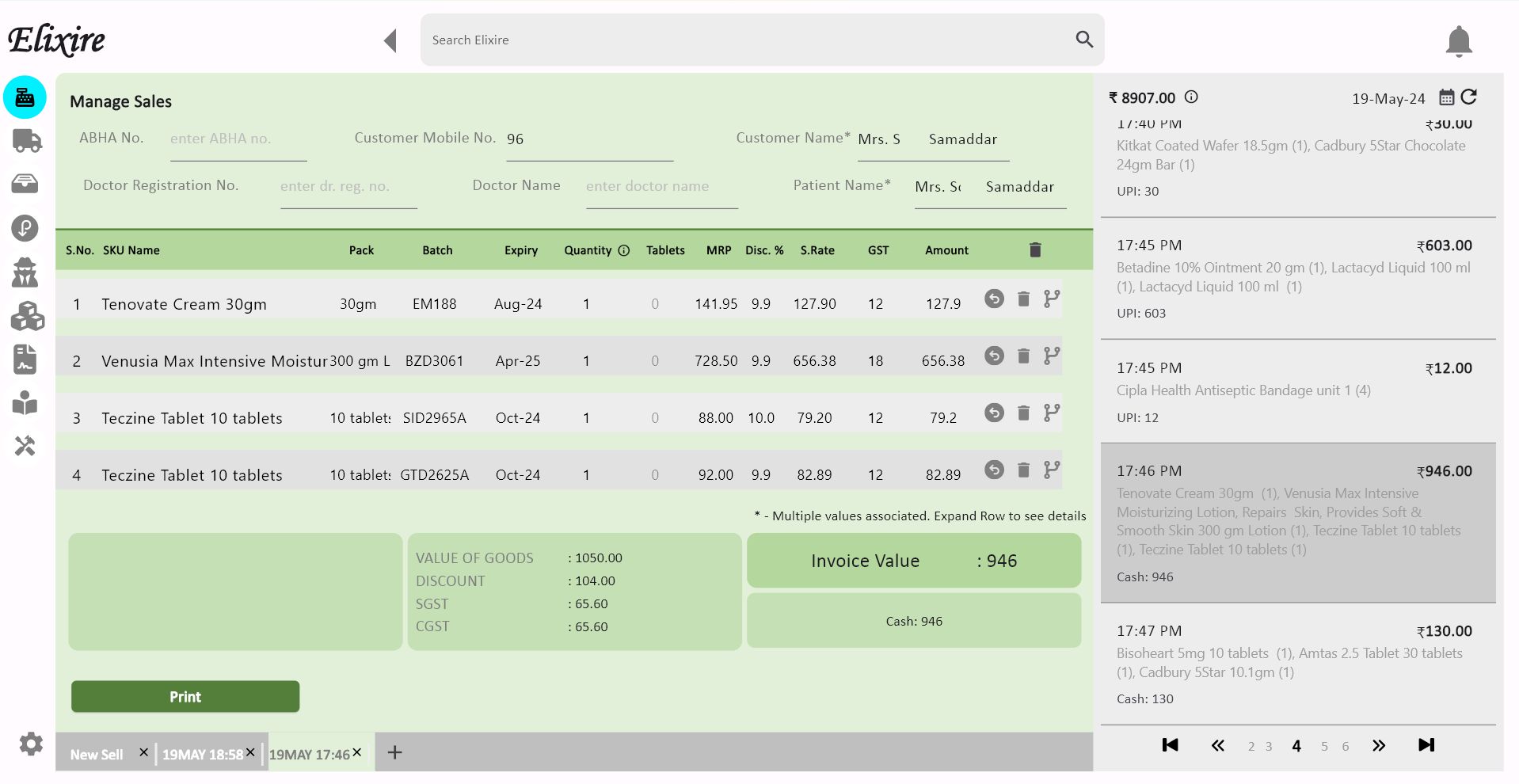Open settings gear in the sidebar
Image resolution: width=1519 pixels, height=784 pixels.
(x=31, y=744)
